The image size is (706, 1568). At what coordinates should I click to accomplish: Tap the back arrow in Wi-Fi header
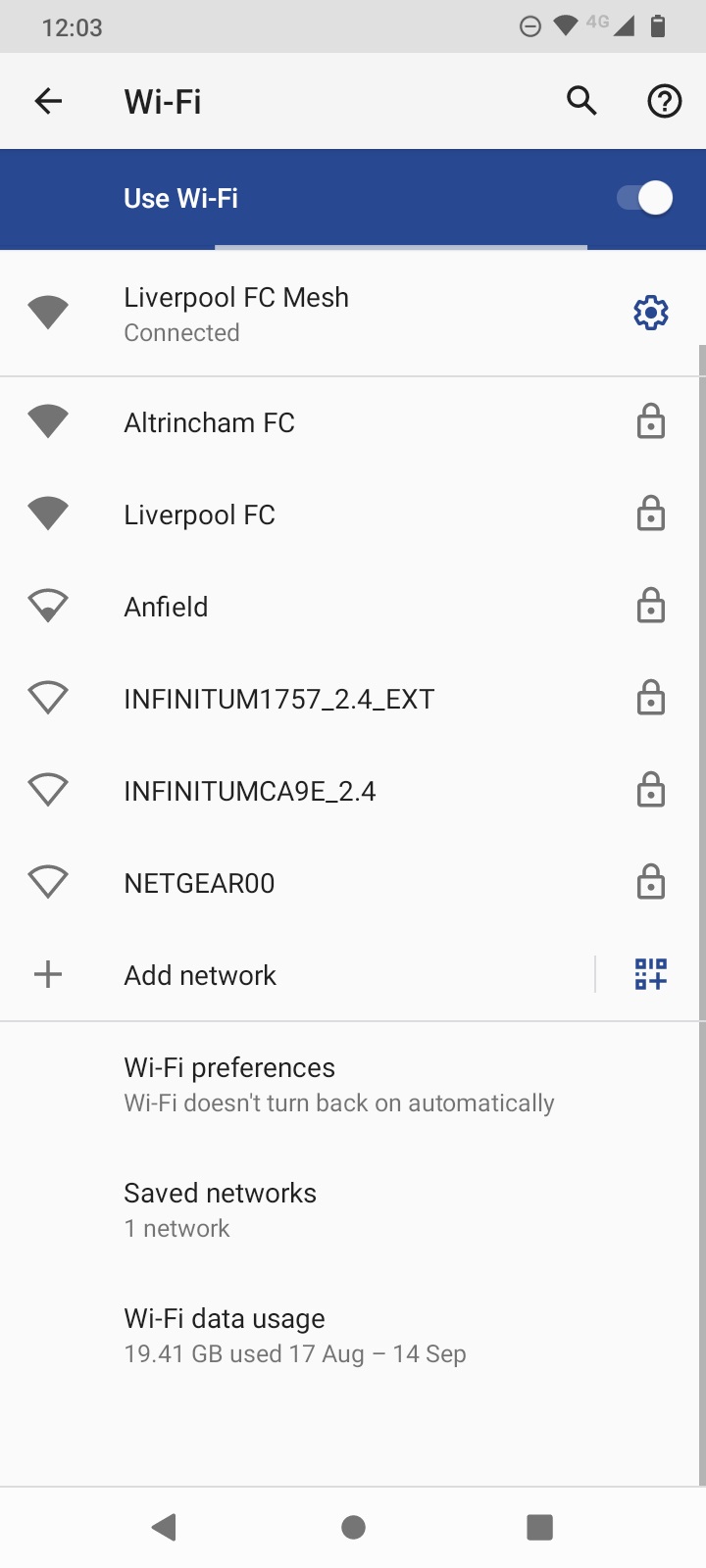[x=48, y=101]
